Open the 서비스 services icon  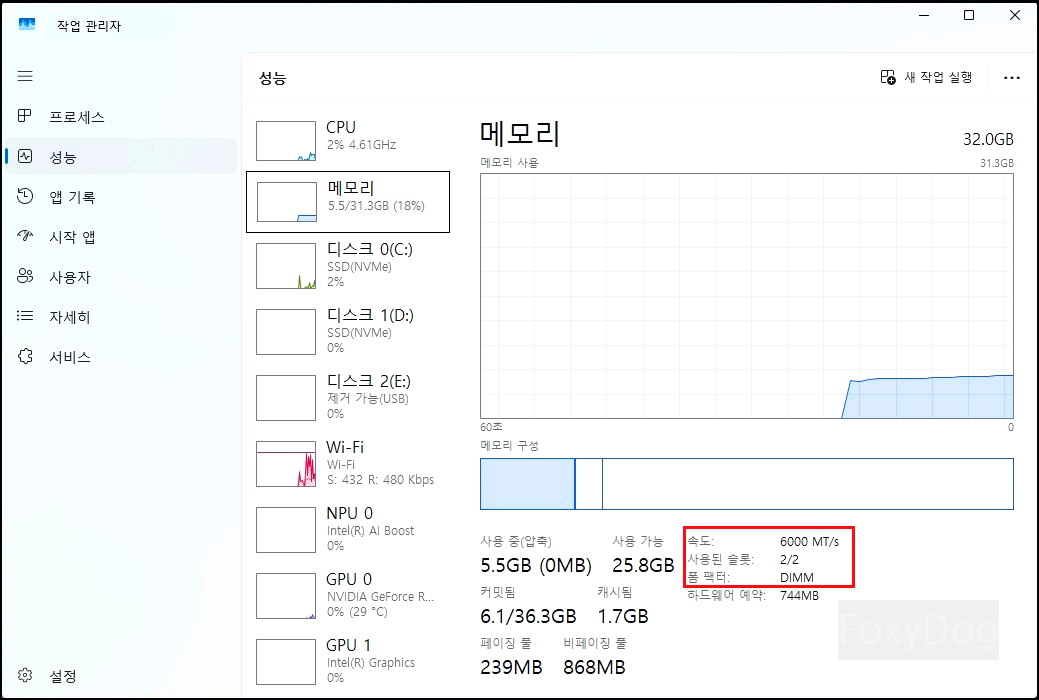coord(25,356)
